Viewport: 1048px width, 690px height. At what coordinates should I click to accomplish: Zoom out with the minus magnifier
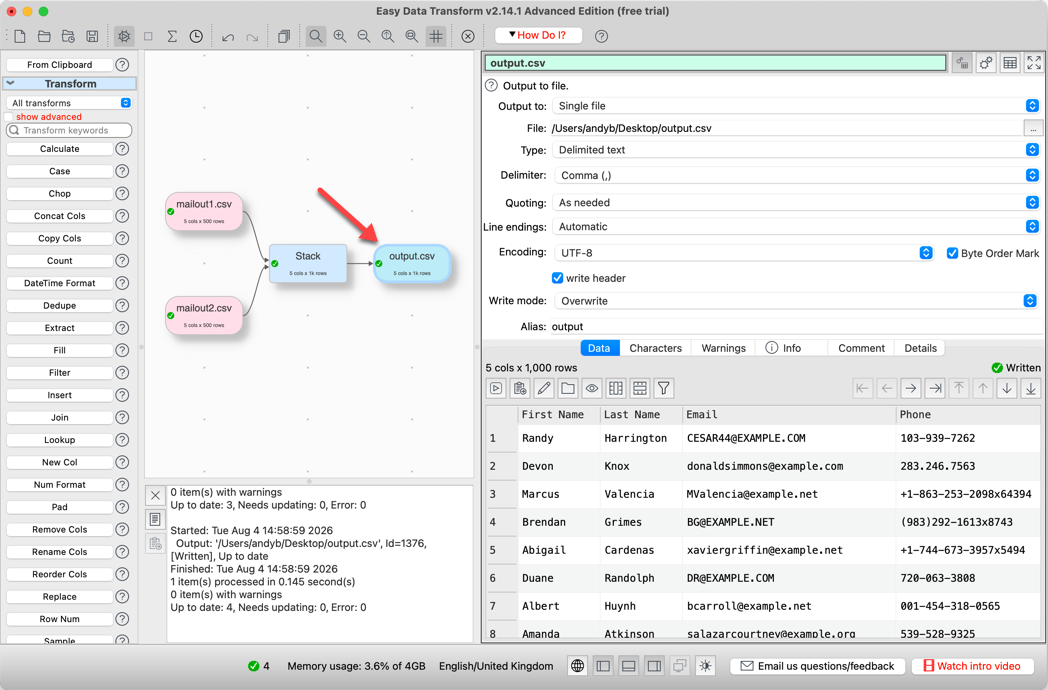[364, 36]
